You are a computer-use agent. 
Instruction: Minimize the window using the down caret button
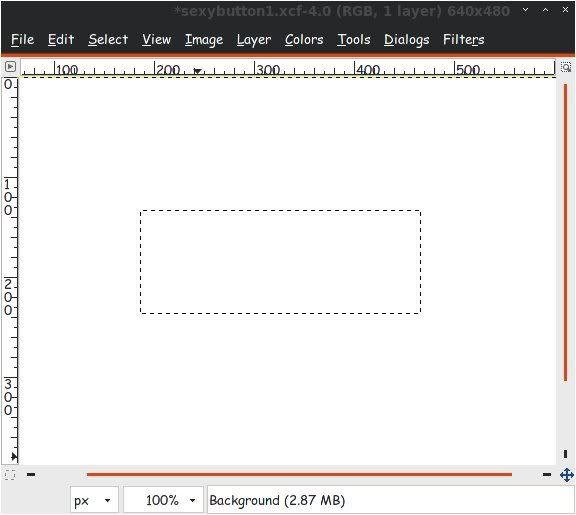coord(526,10)
